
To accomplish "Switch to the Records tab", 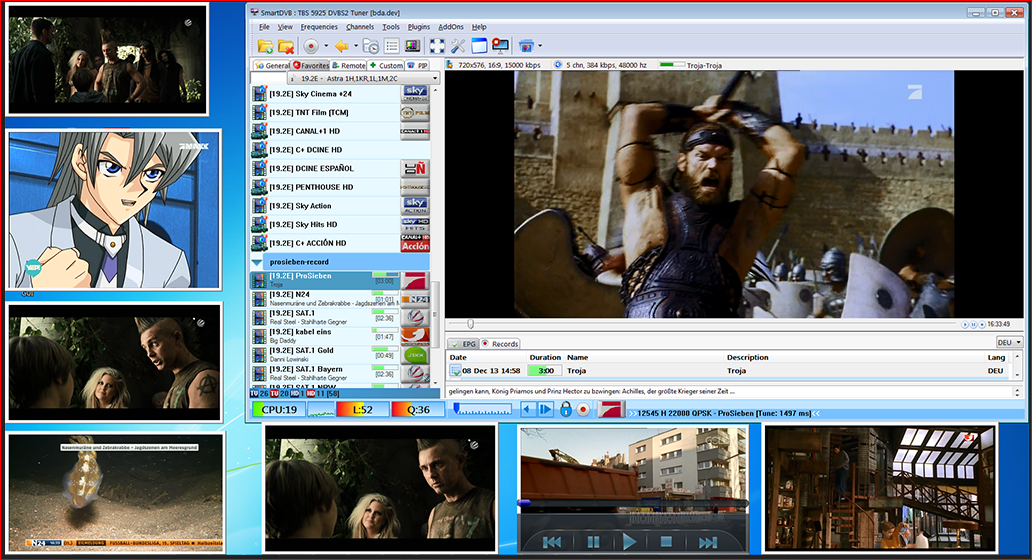I will coord(500,344).
